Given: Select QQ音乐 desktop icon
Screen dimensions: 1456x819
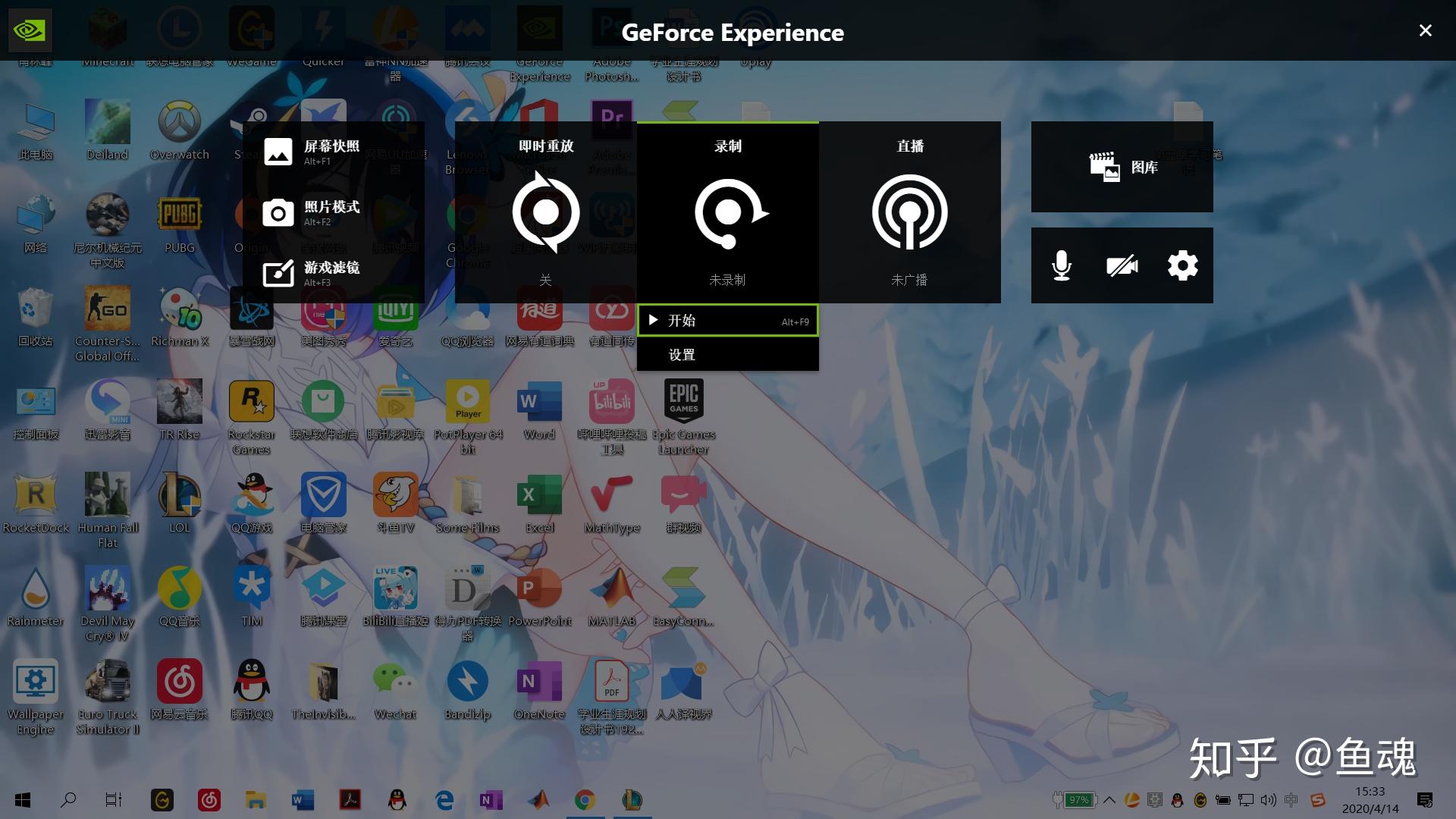Looking at the screenshot, I should pos(180,598).
